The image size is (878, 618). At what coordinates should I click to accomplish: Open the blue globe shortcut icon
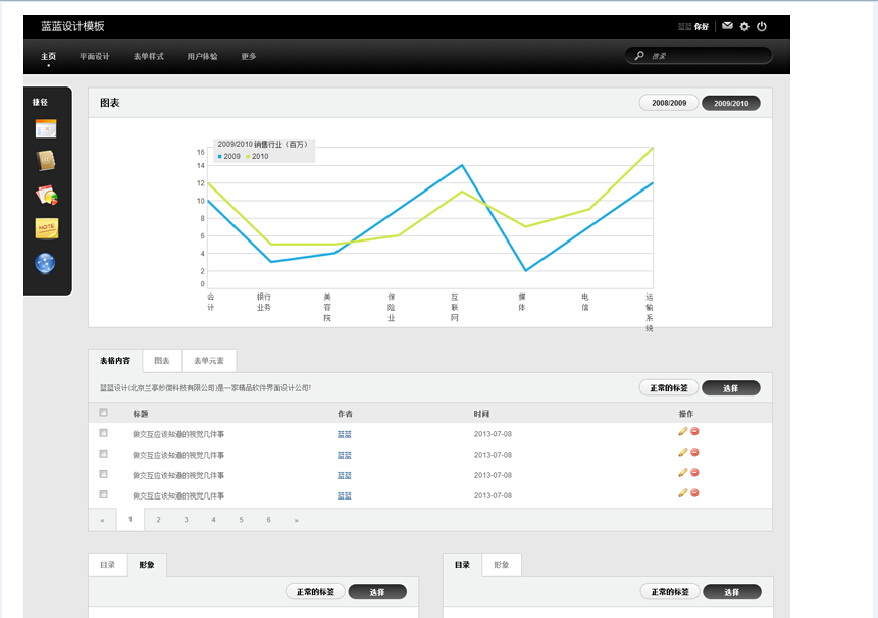click(x=45, y=264)
